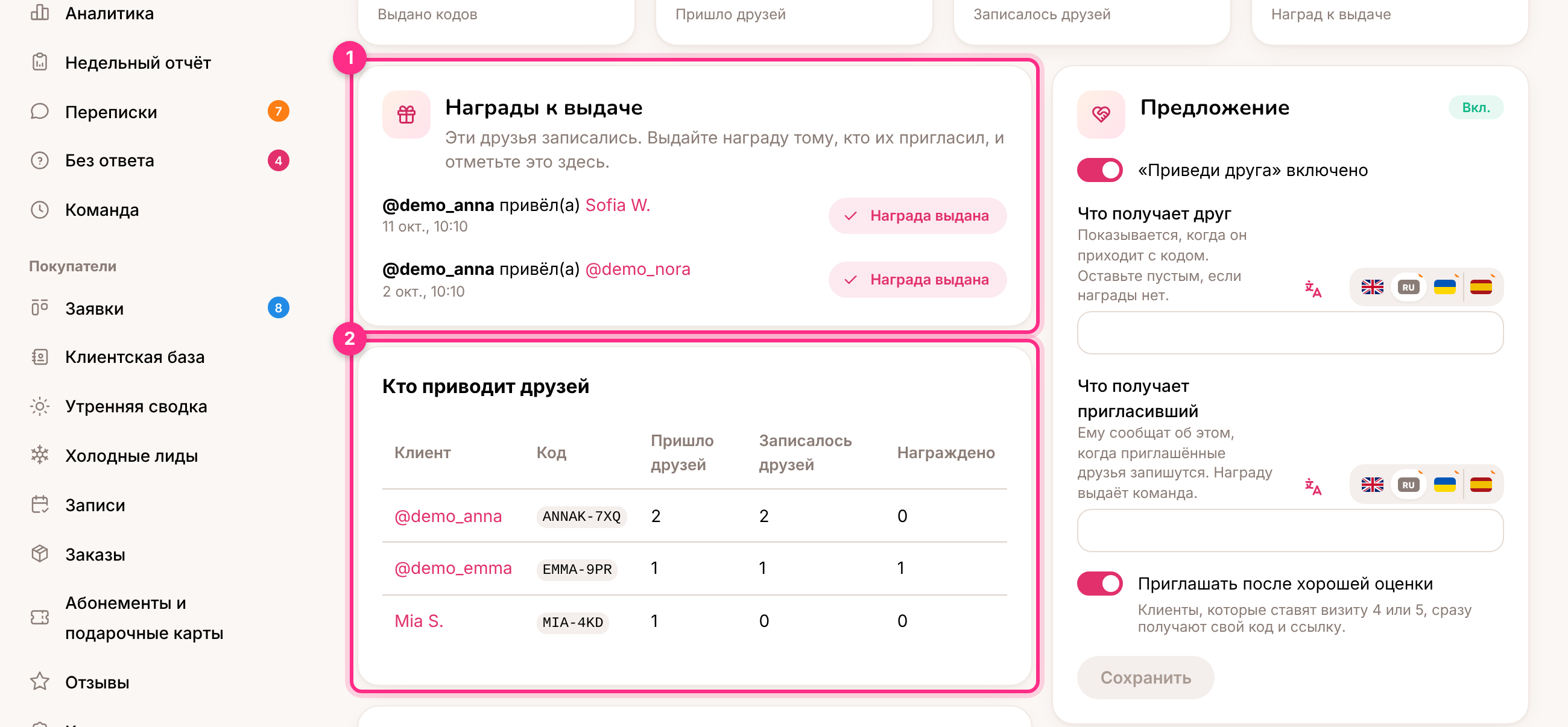Toggle «Приведи друга» switch off
The height and width of the screenshot is (727, 1568).
point(1099,171)
